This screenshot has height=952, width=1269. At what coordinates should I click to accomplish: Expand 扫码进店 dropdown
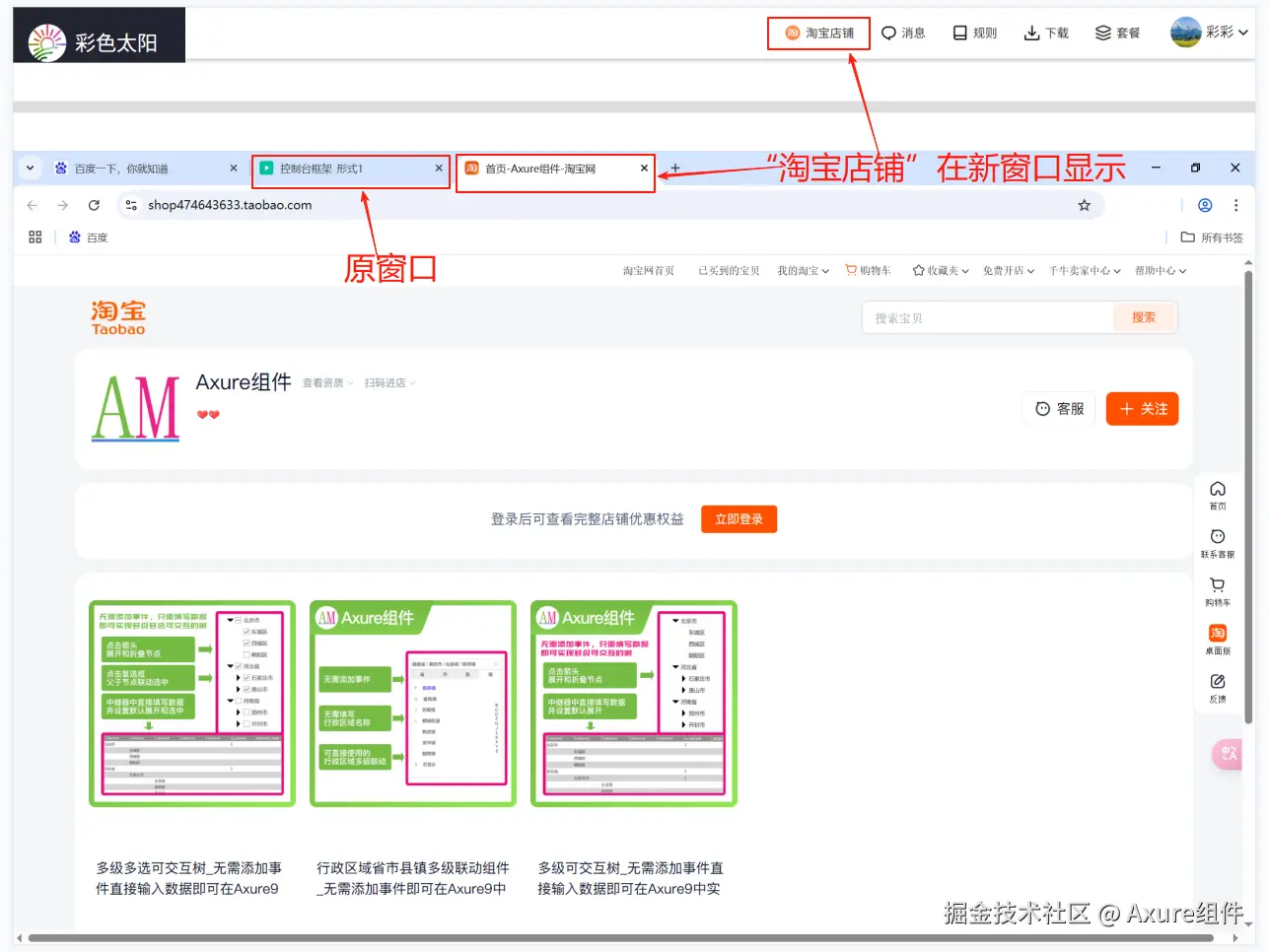click(x=389, y=383)
